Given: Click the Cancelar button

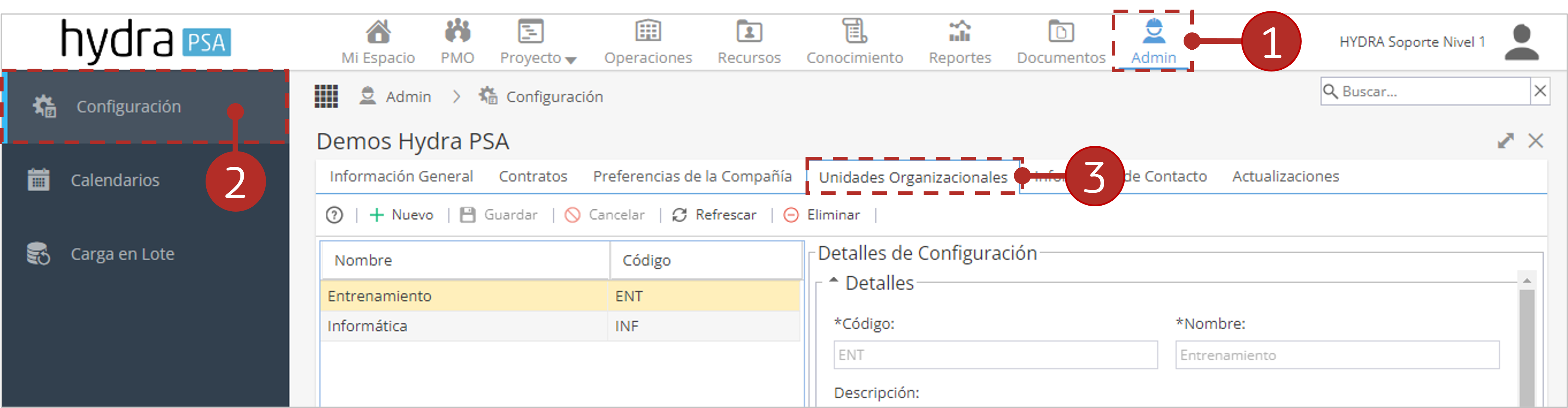Looking at the screenshot, I should 604,215.
